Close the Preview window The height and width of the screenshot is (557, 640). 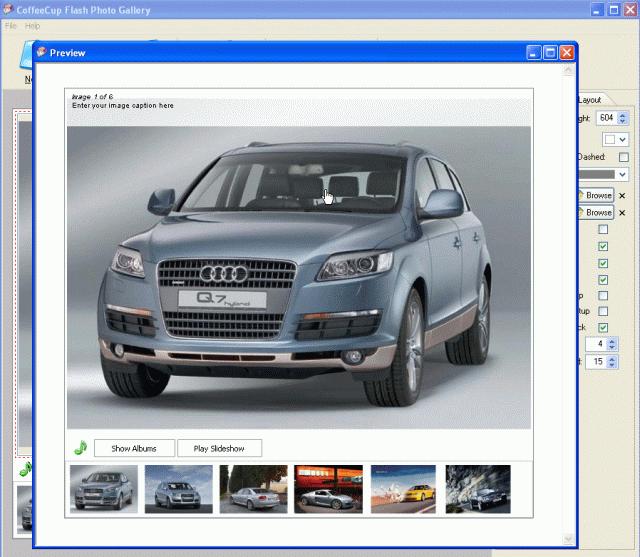click(567, 53)
